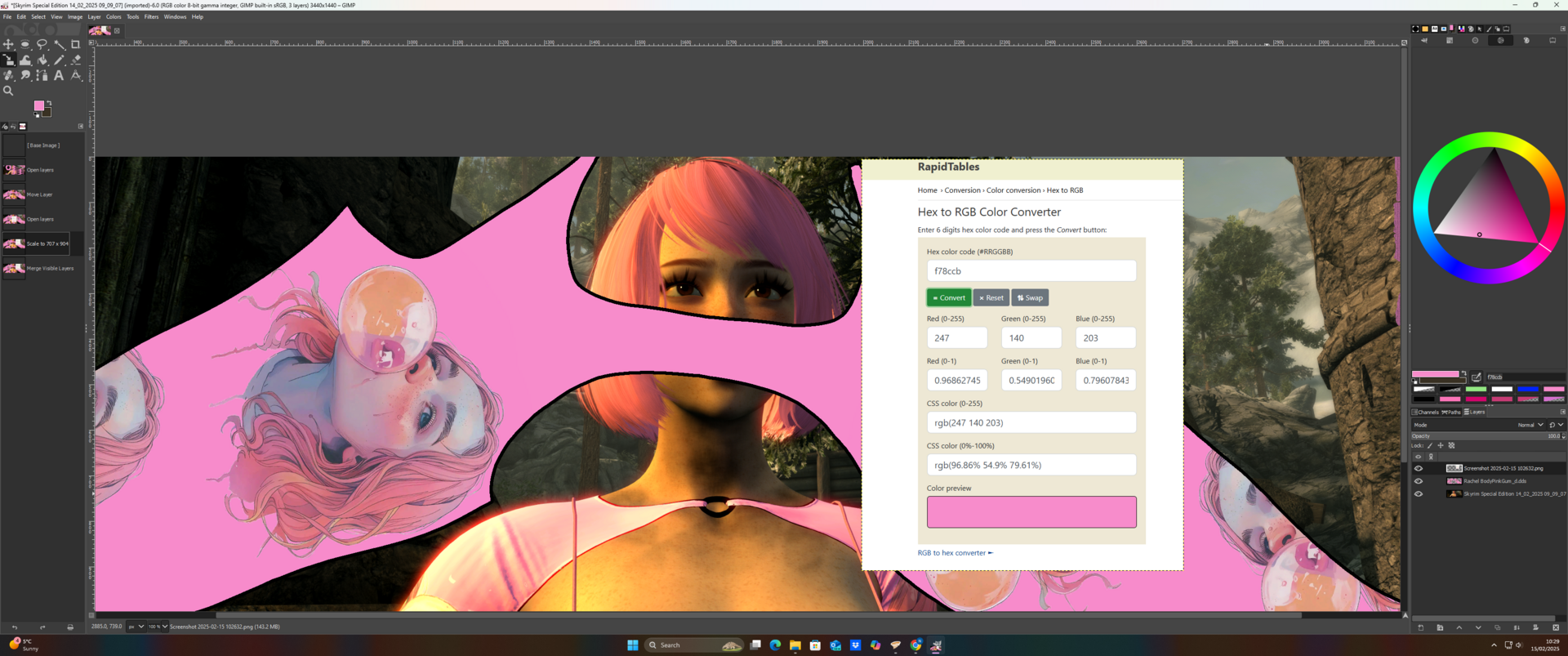Select the Fuzzy Select magic wand tool
The height and width of the screenshot is (656, 1568).
[60, 44]
